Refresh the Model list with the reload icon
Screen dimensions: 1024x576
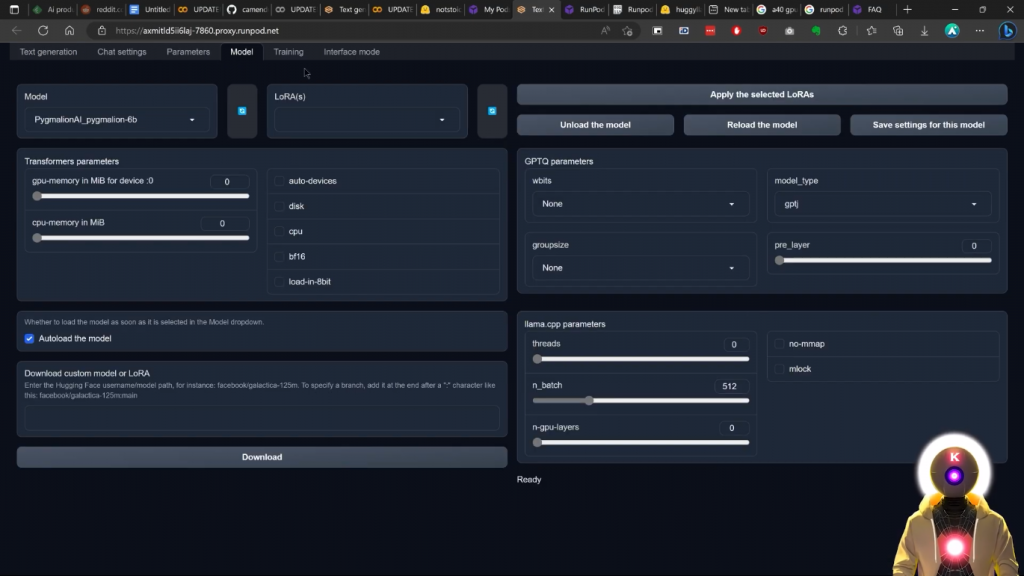(242, 111)
